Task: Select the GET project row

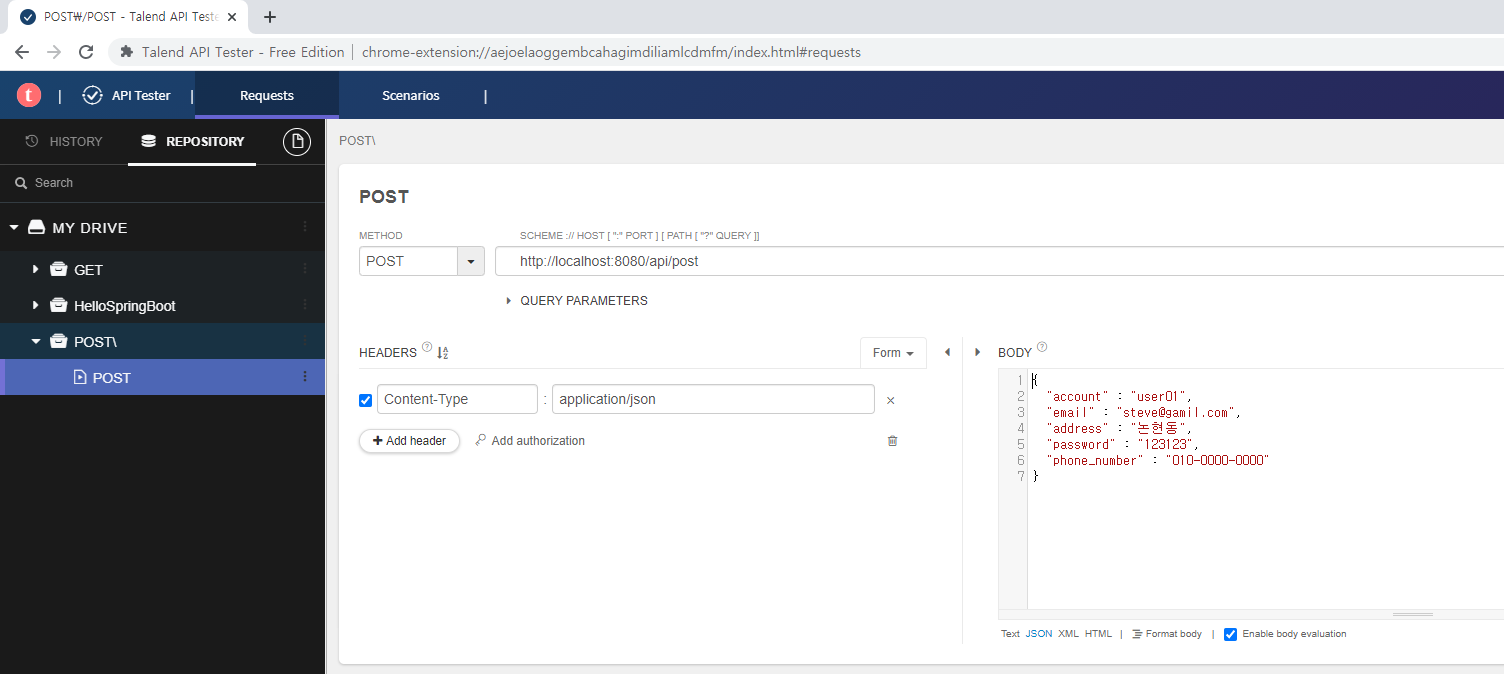Action: tap(163, 269)
